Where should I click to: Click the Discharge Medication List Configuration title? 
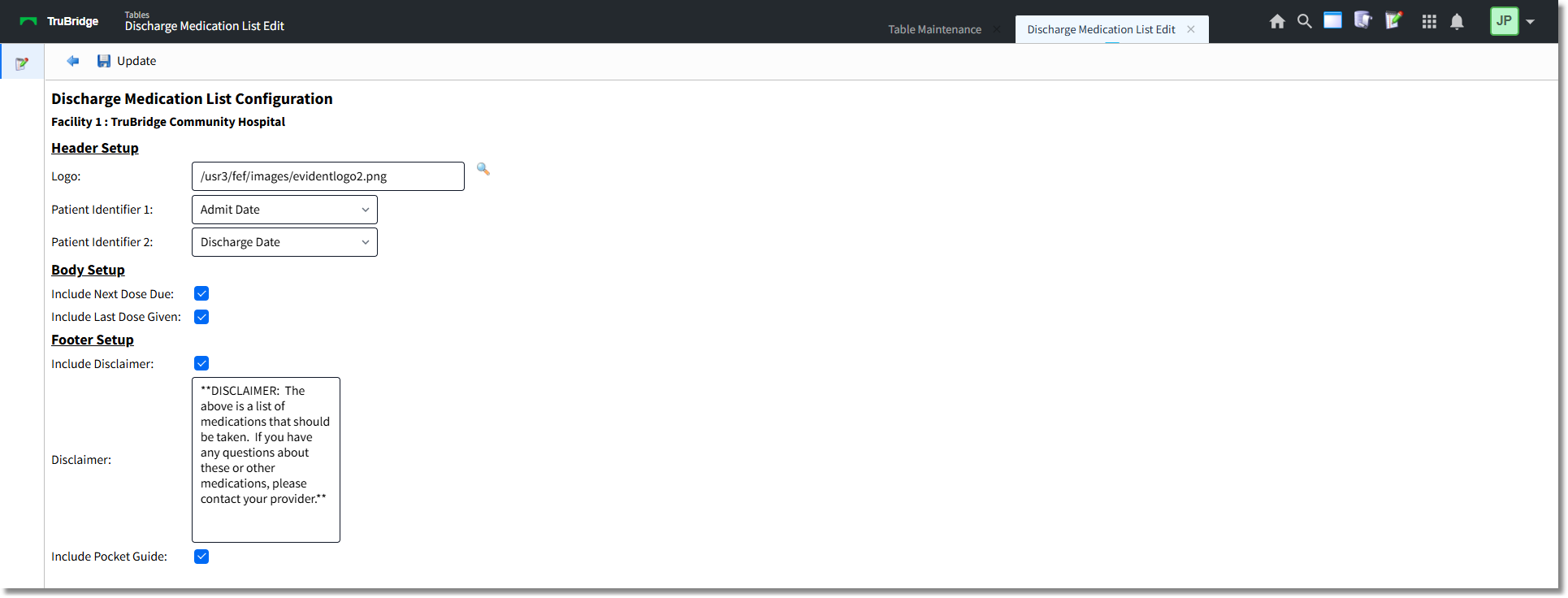[x=192, y=98]
